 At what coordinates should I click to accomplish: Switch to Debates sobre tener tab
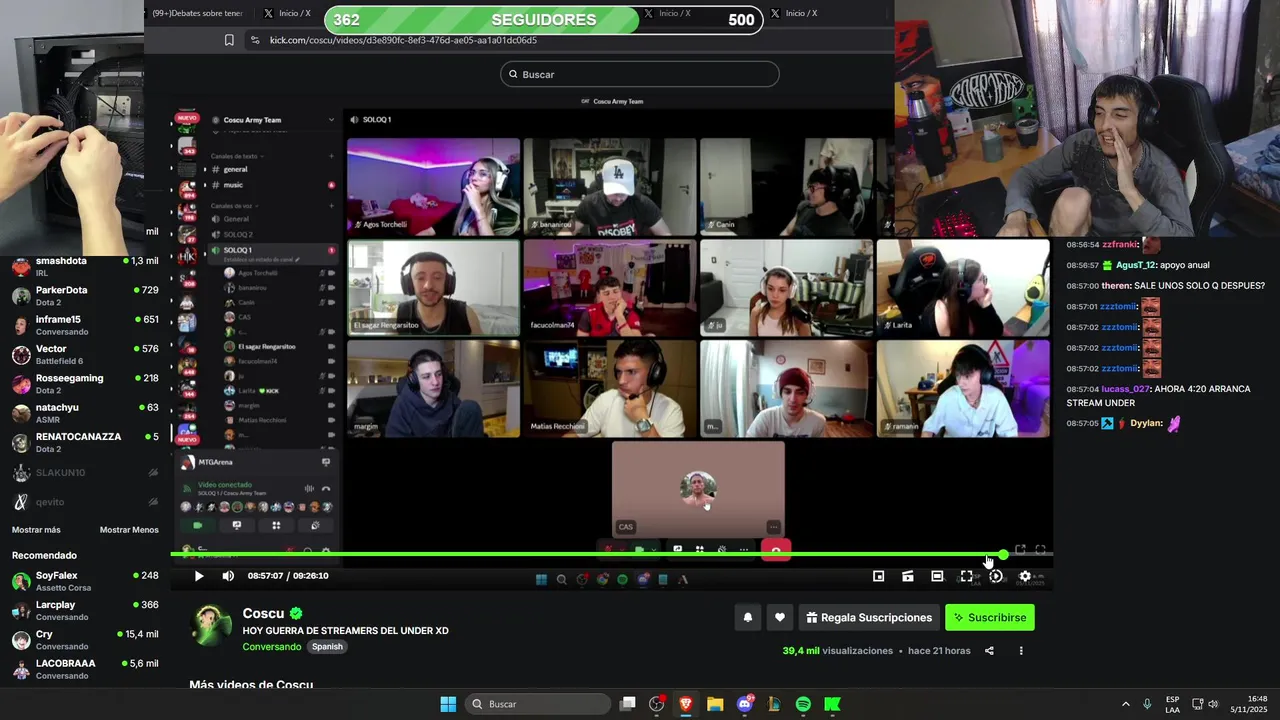pos(197,13)
